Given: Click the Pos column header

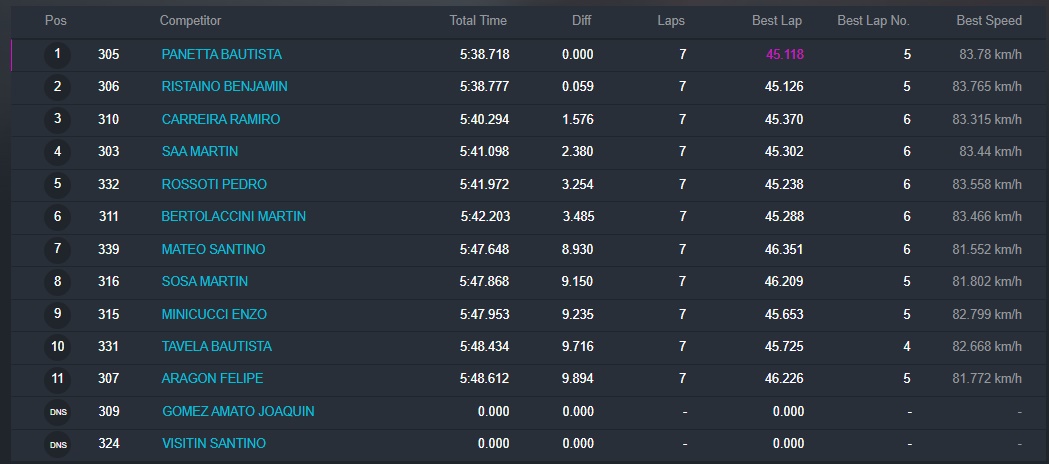Looking at the screenshot, I should [56, 21].
